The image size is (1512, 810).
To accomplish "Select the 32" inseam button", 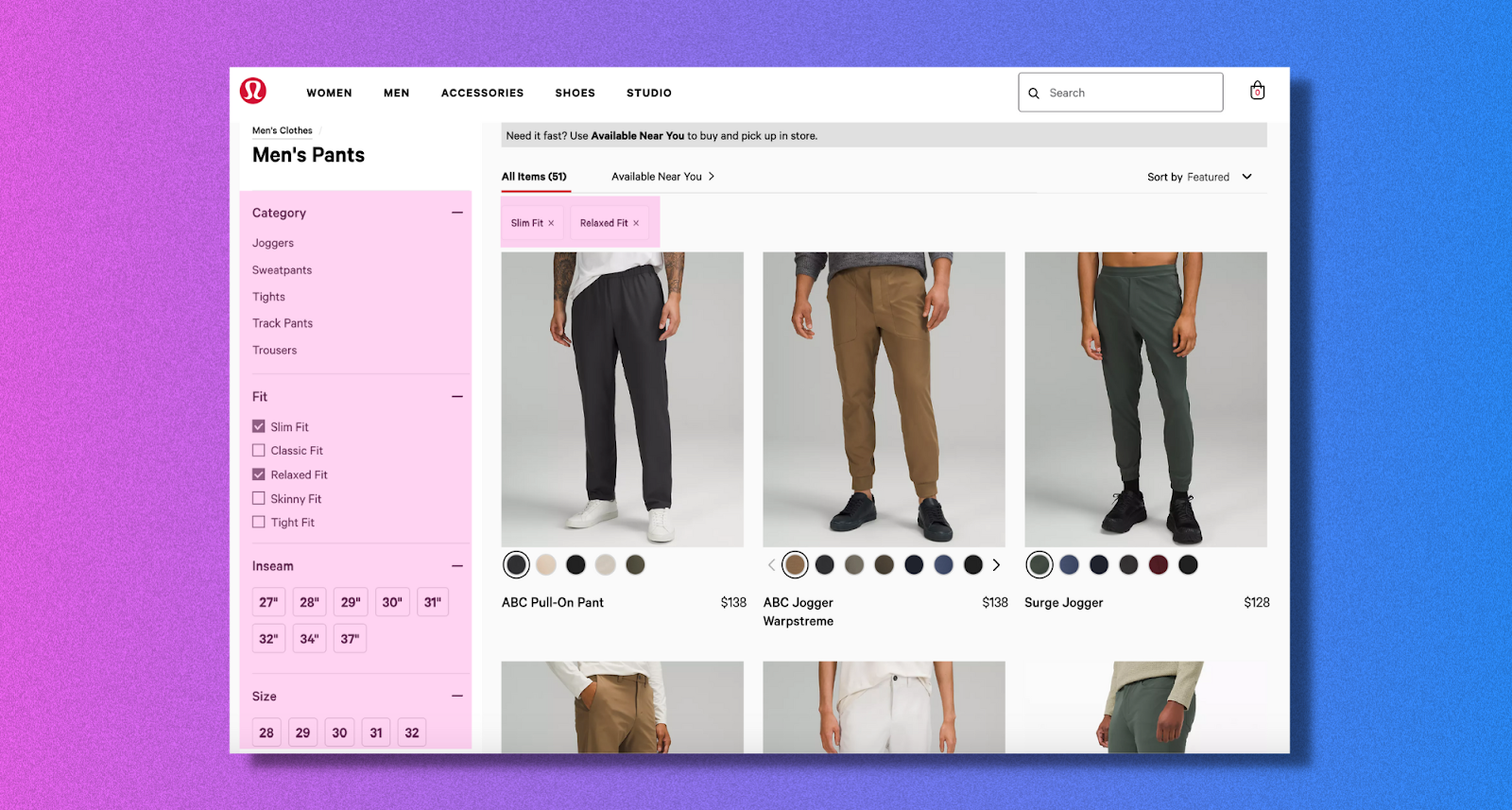I will tap(269, 639).
